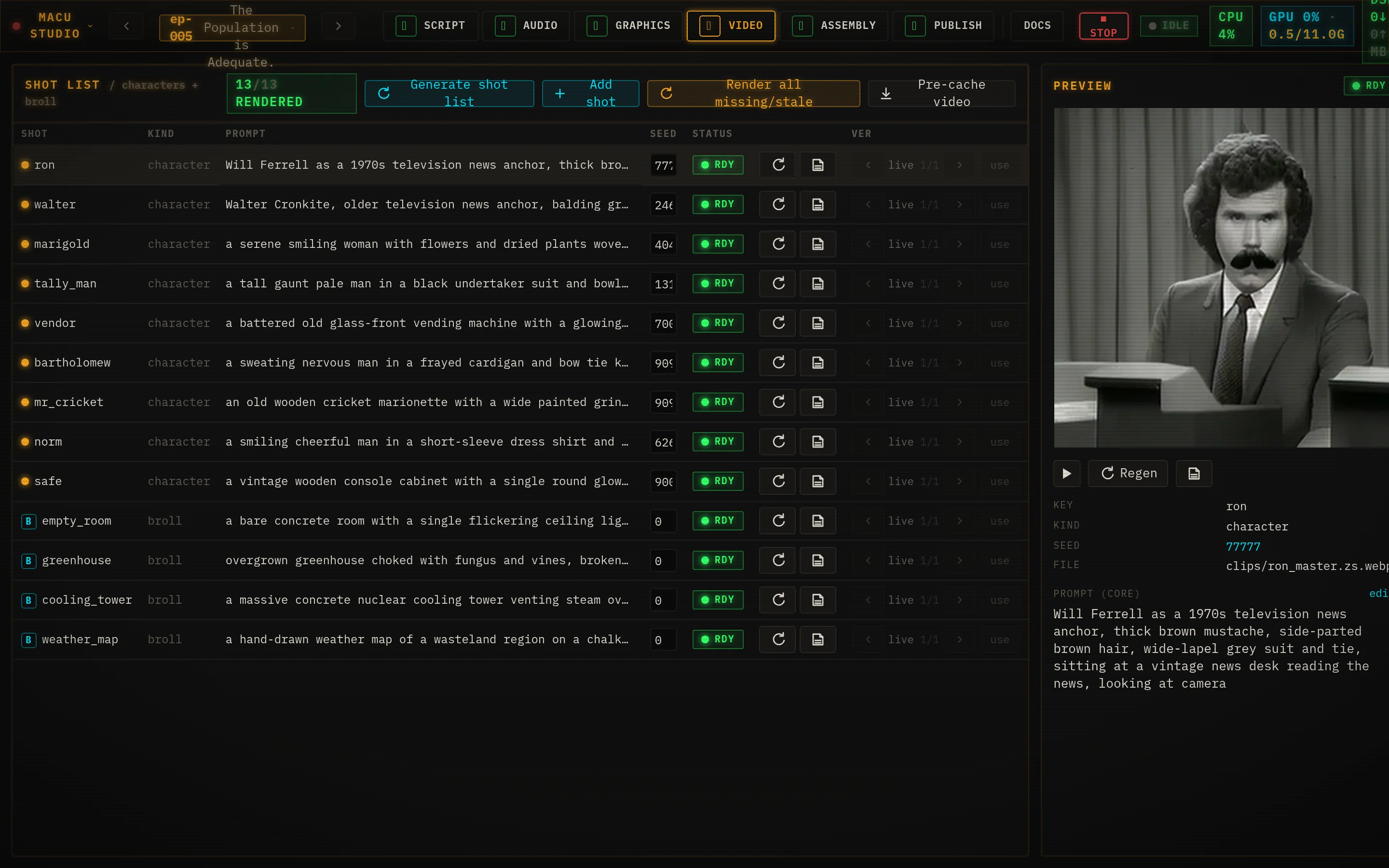Click the walter prompt text
This screenshot has width=1389, height=868.
(426, 204)
